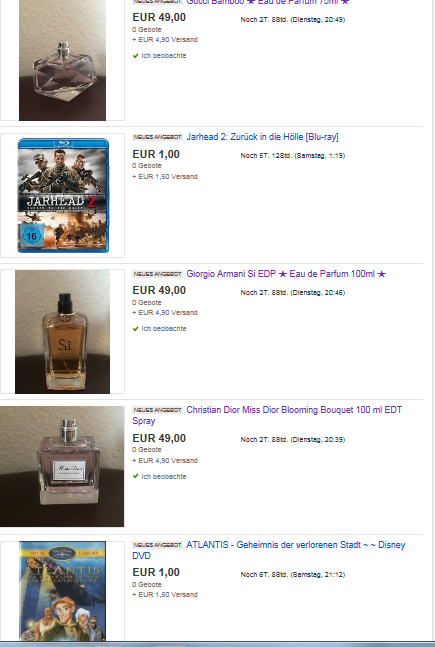Click the Gucci Bamboo bottle thumbnail

(62, 60)
